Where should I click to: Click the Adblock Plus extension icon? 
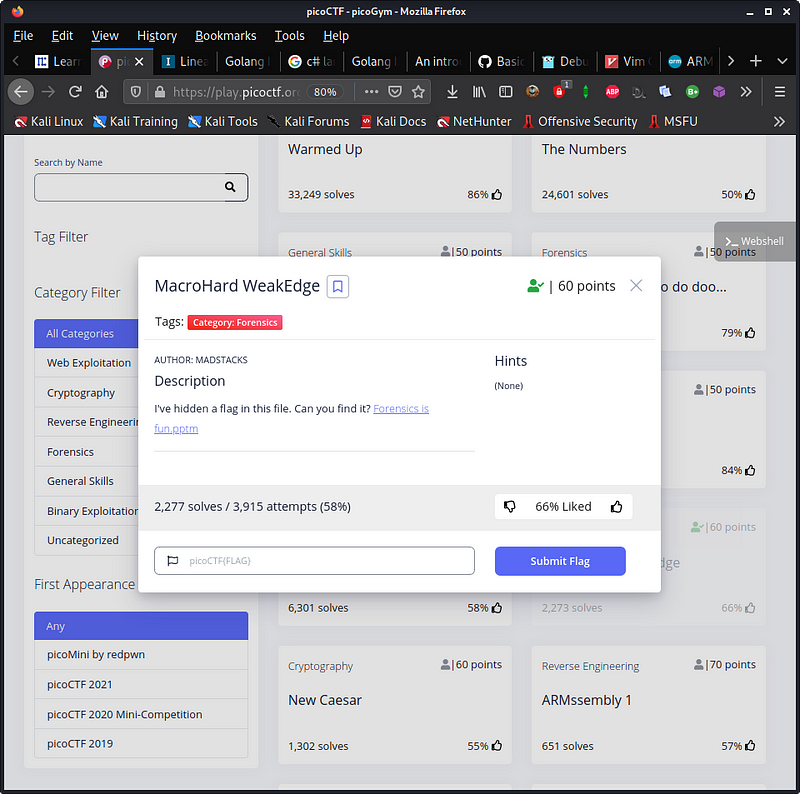(613, 91)
